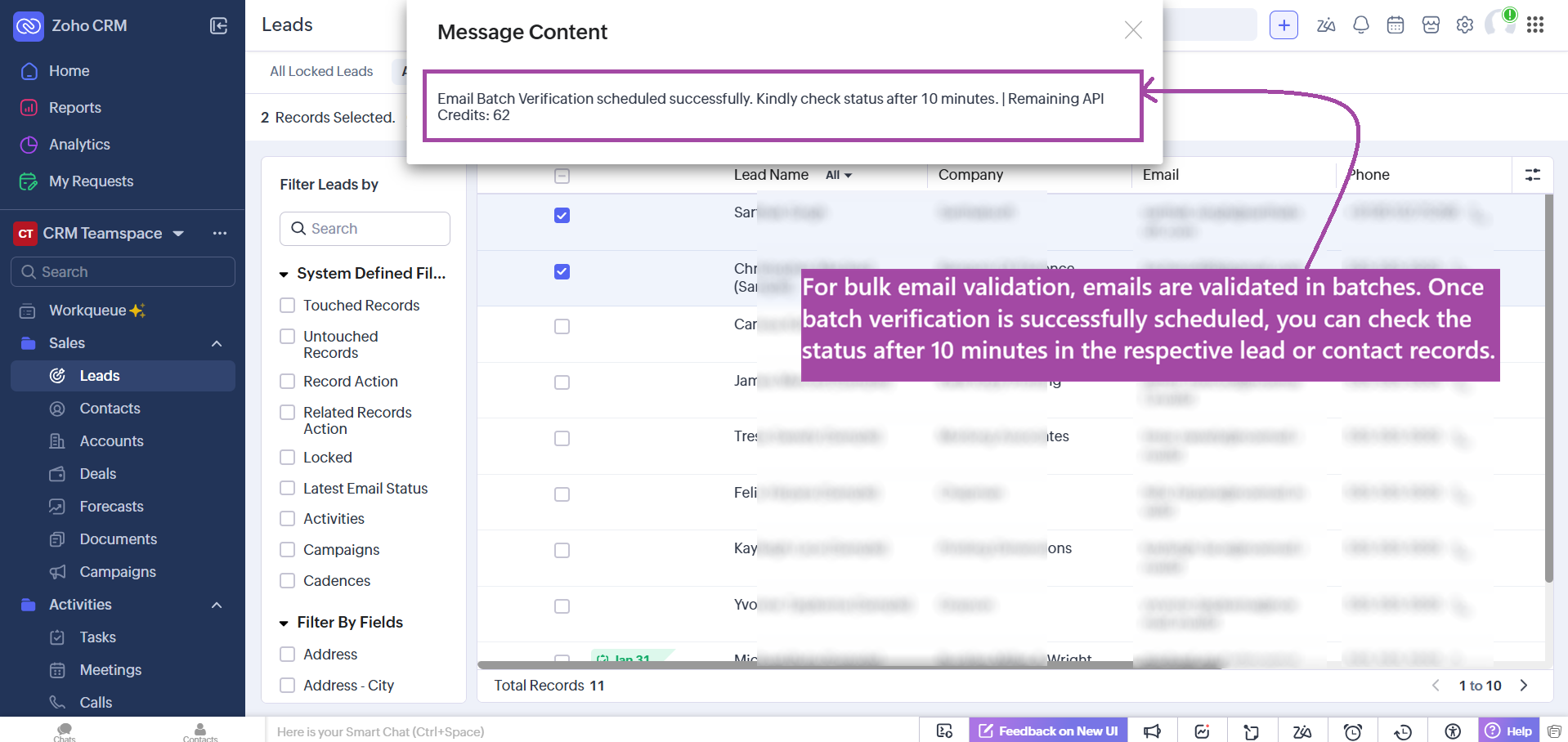Go to Reports in the sidebar
This screenshot has height=742, width=1568.
[x=74, y=108]
